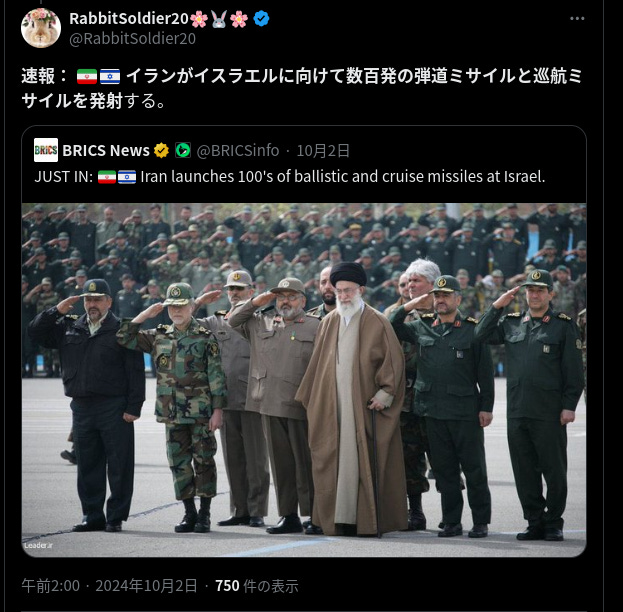Click the Iran flag emoji in Japanese tweet
623x612 pixels.
click(87, 76)
